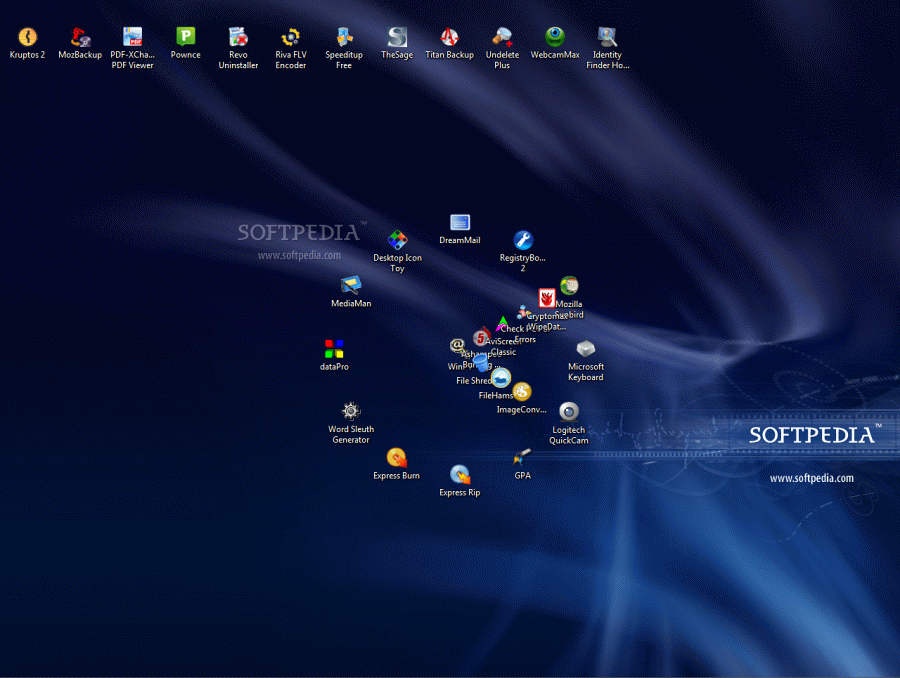Click the DreamMail desktop icon
Screen dimensions: 900x678
(x=460, y=223)
